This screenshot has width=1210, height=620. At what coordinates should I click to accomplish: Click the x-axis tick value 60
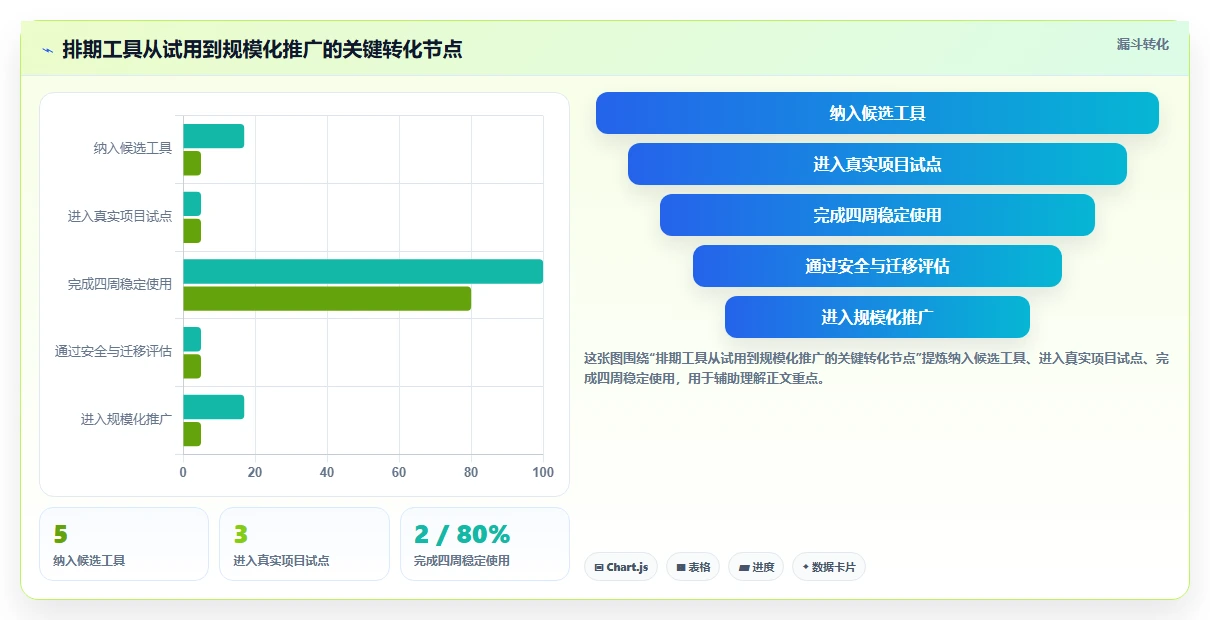pos(399,472)
